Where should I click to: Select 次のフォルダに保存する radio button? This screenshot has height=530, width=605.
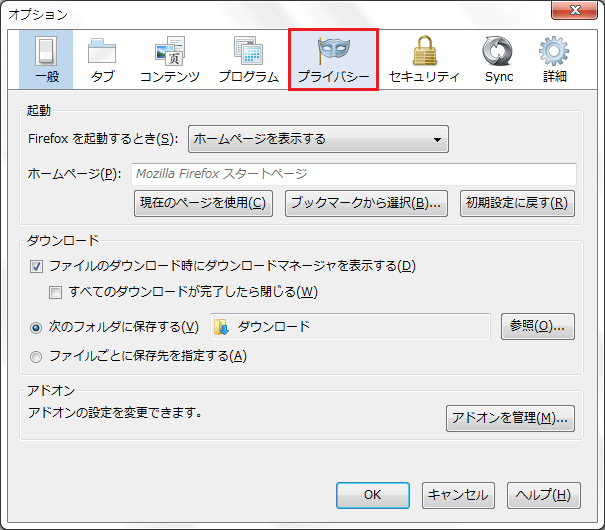point(37,327)
